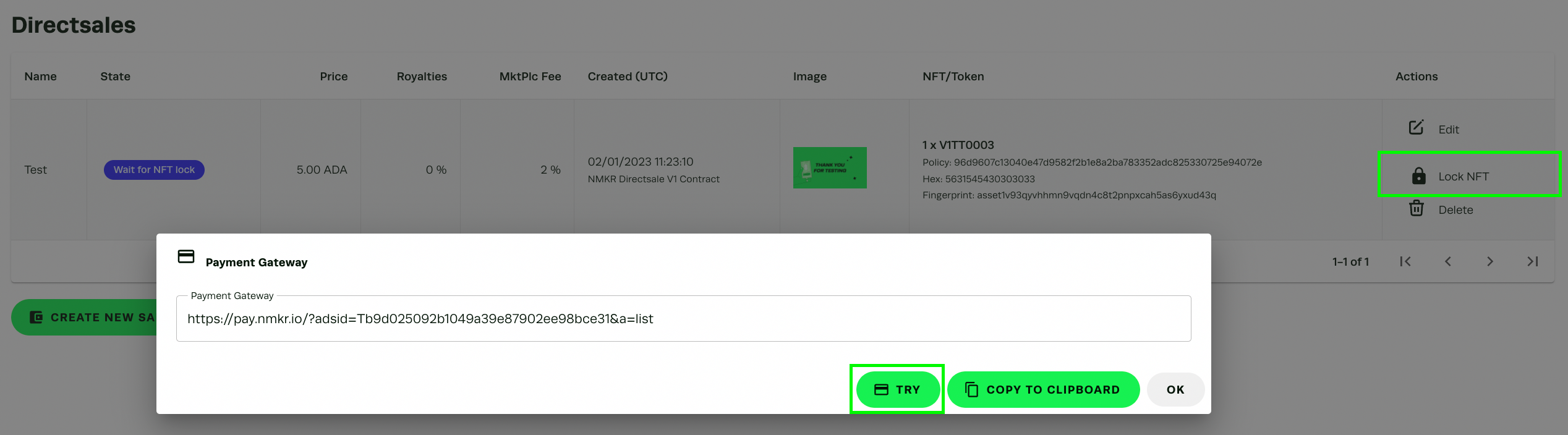The height and width of the screenshot is (435, 1568).
Task: Click CREATE NEW SALE button
Action: click(84, 317)
